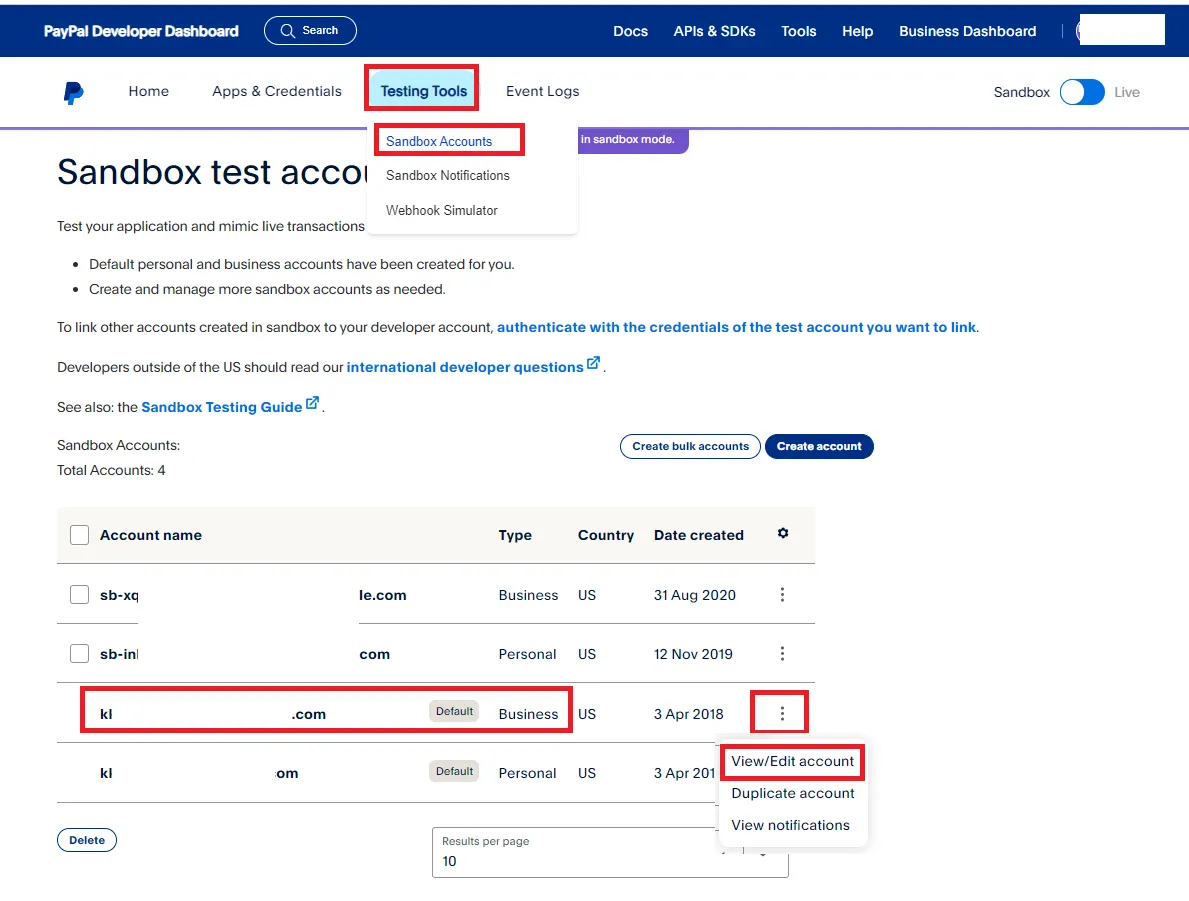Image resolution: width=1189 pixels, height=901 pixels.
Task: Expand the Testing Tools menu
Action: (423, 91)
